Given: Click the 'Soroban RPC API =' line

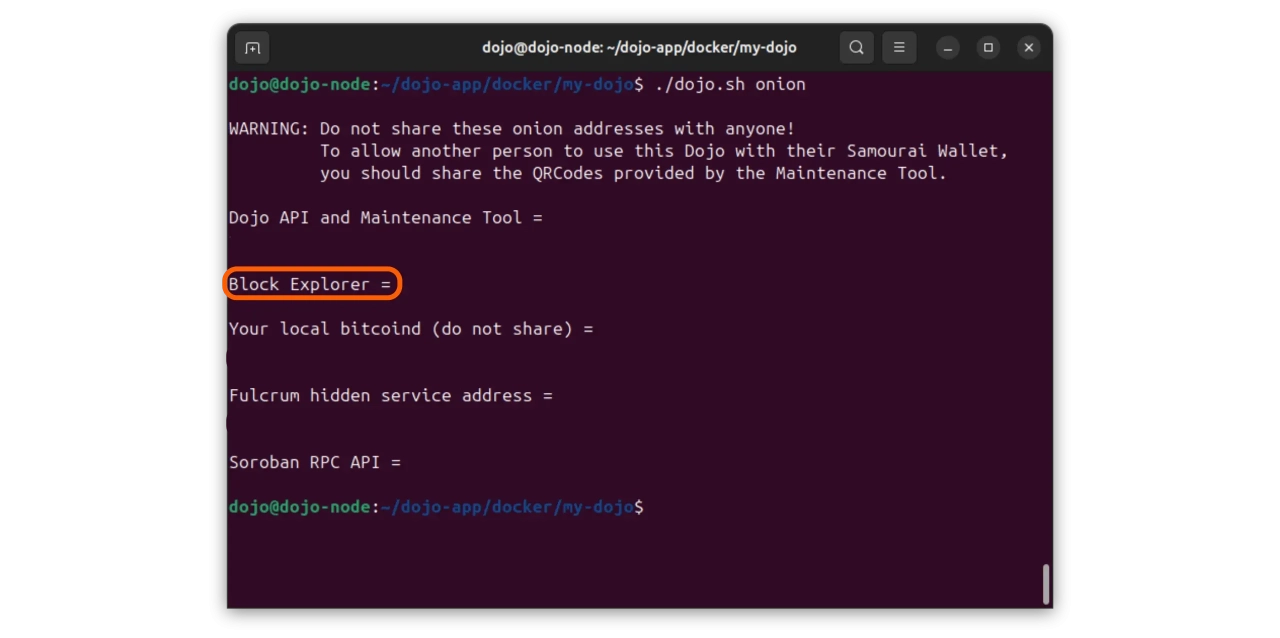Looking at the screenshot, I should click(x=314, y=463).
